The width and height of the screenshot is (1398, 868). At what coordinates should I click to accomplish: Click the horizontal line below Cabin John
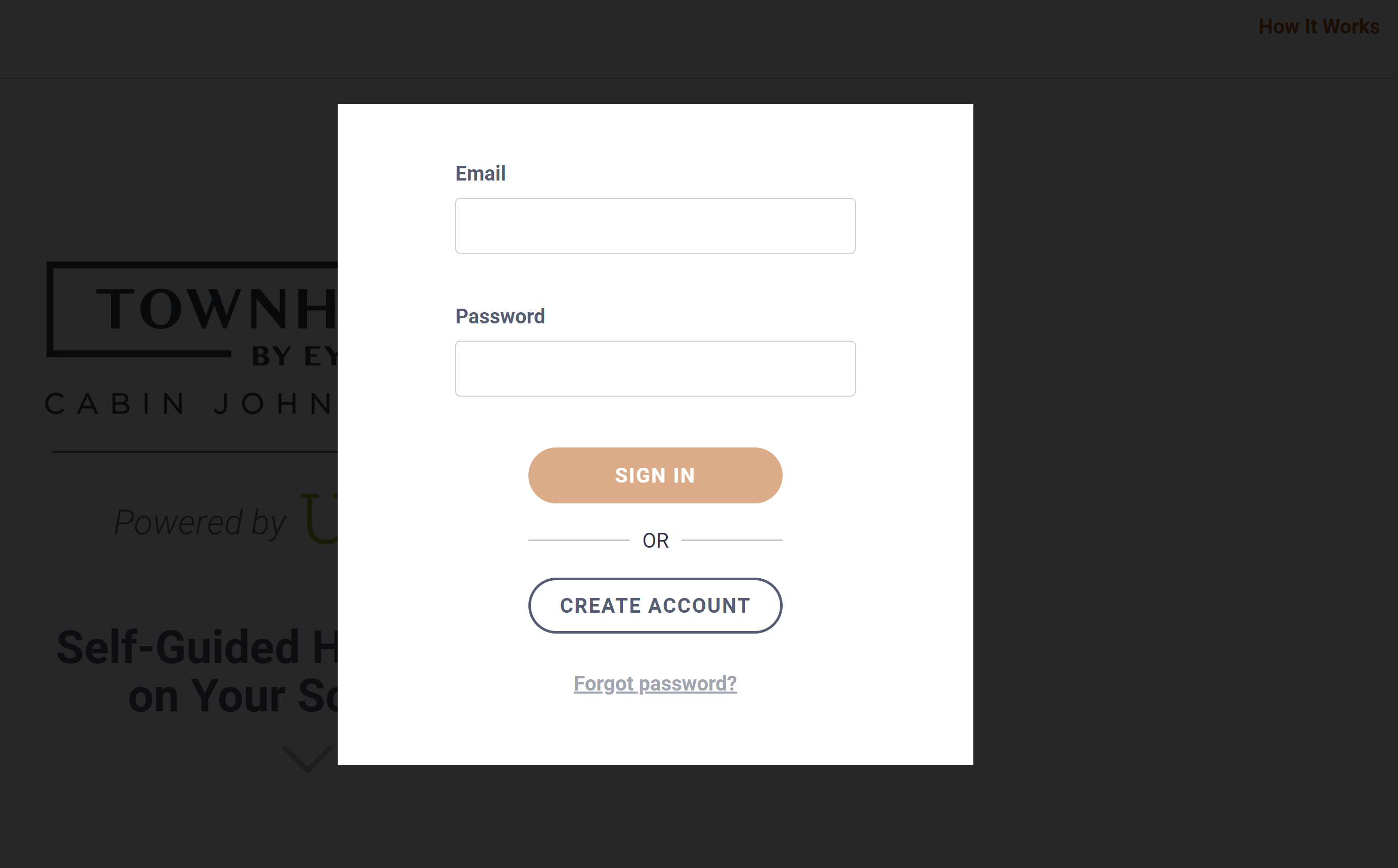click(x=194, y=452)
